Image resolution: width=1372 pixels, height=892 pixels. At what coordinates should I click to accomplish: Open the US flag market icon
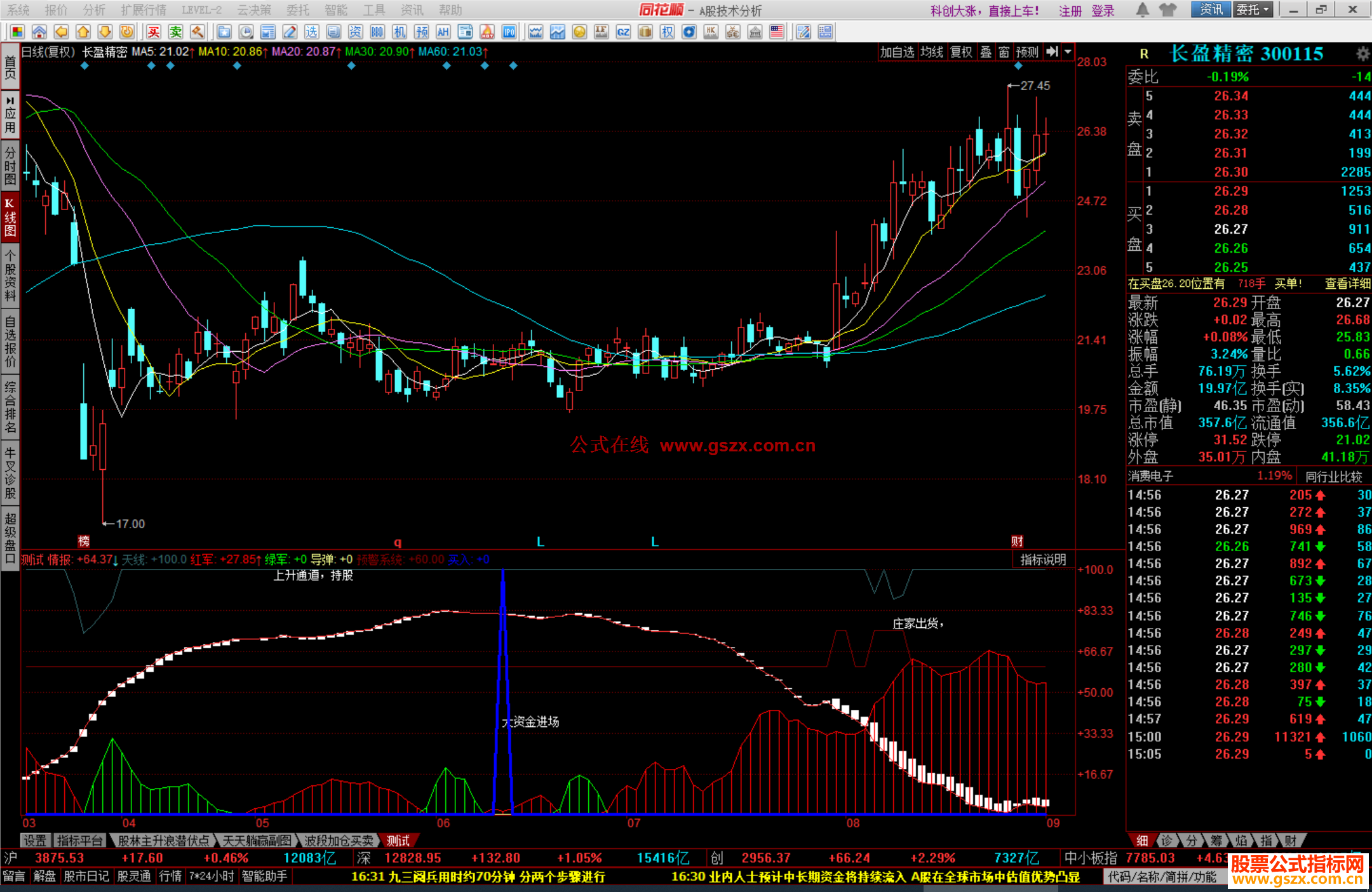(776, 32)
